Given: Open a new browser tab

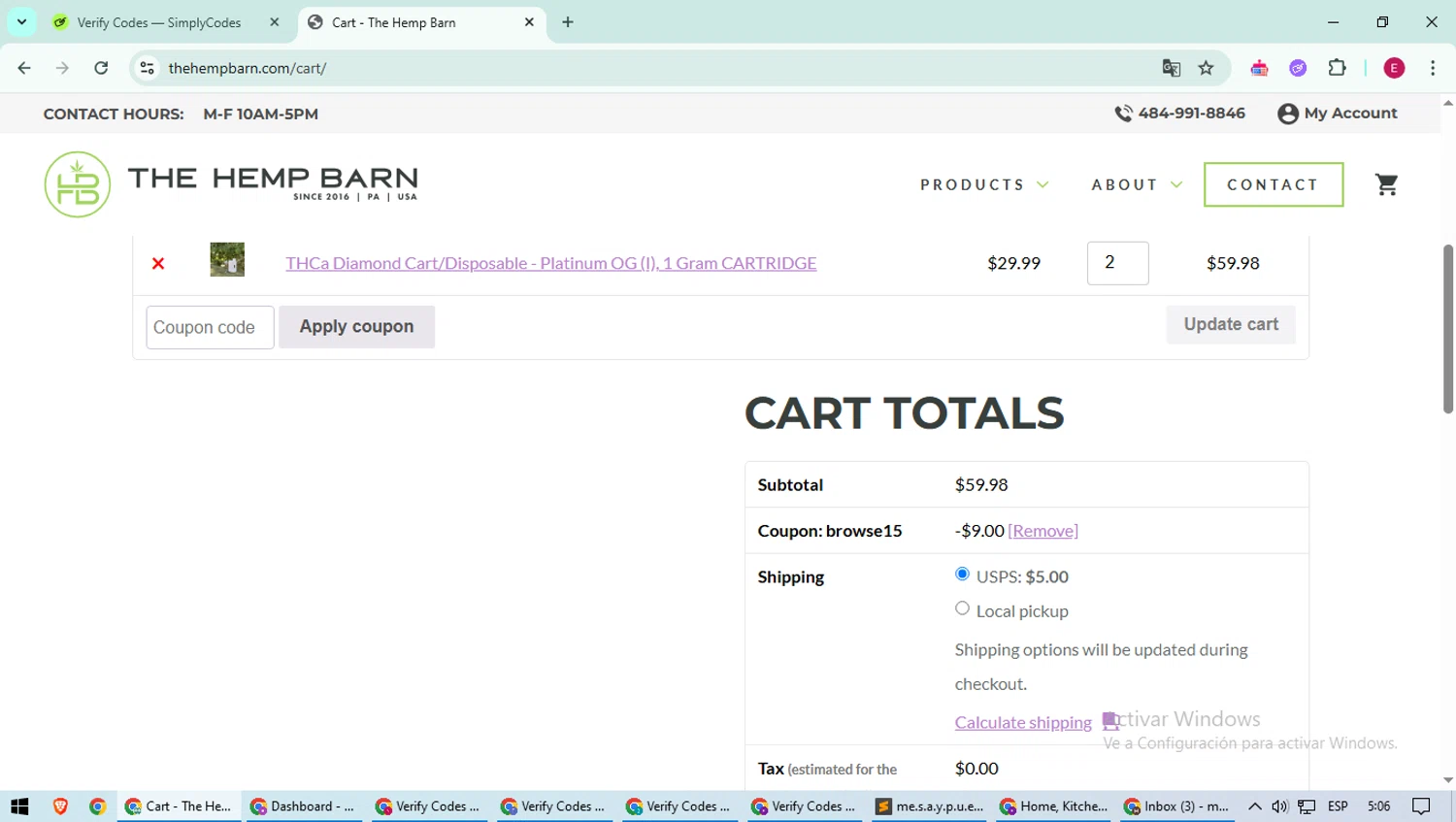Looking at the screenshot, I should point(568,22).
